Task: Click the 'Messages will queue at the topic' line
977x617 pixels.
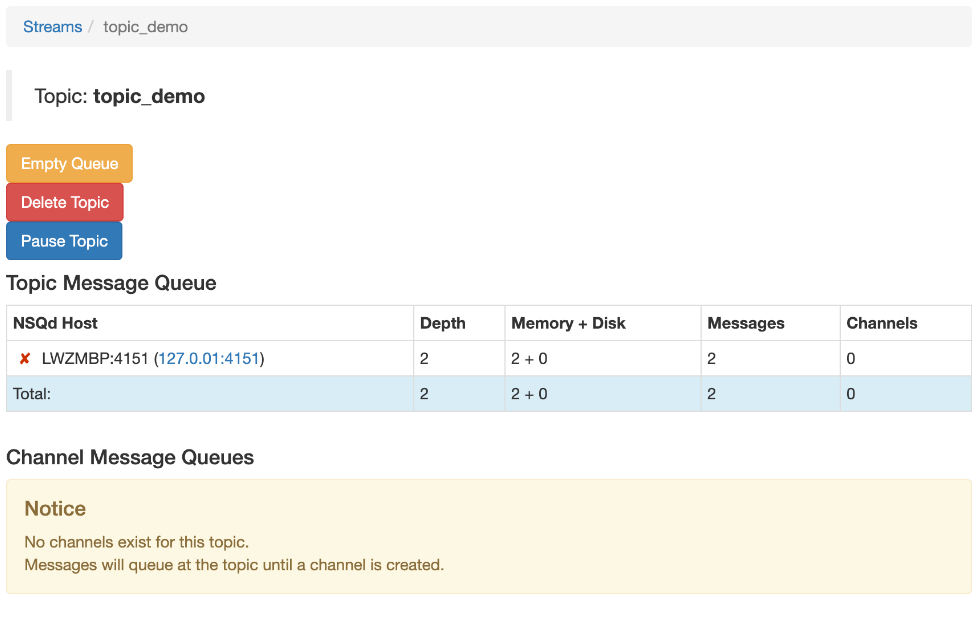Action: (x=233, y=565)
